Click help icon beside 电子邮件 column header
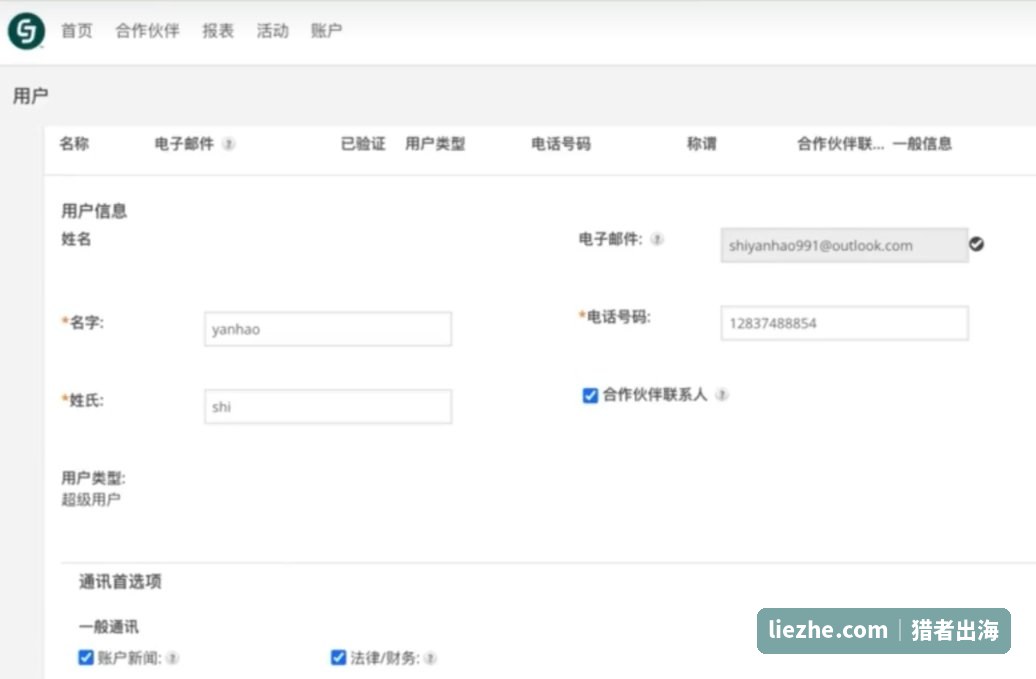 229,144
